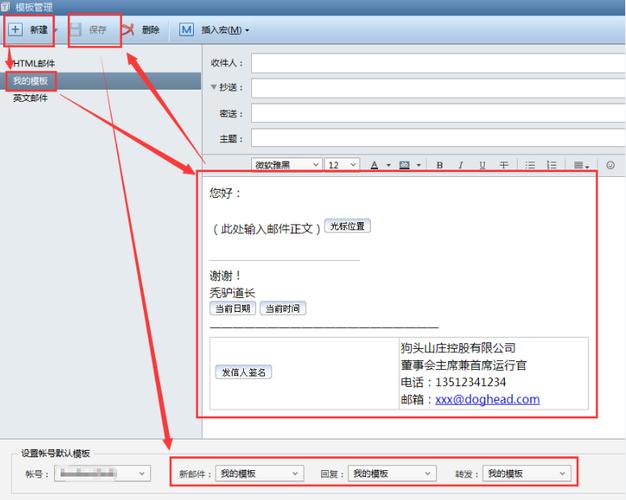Click the 新建 (New) template button

click(x=29, y=30)
